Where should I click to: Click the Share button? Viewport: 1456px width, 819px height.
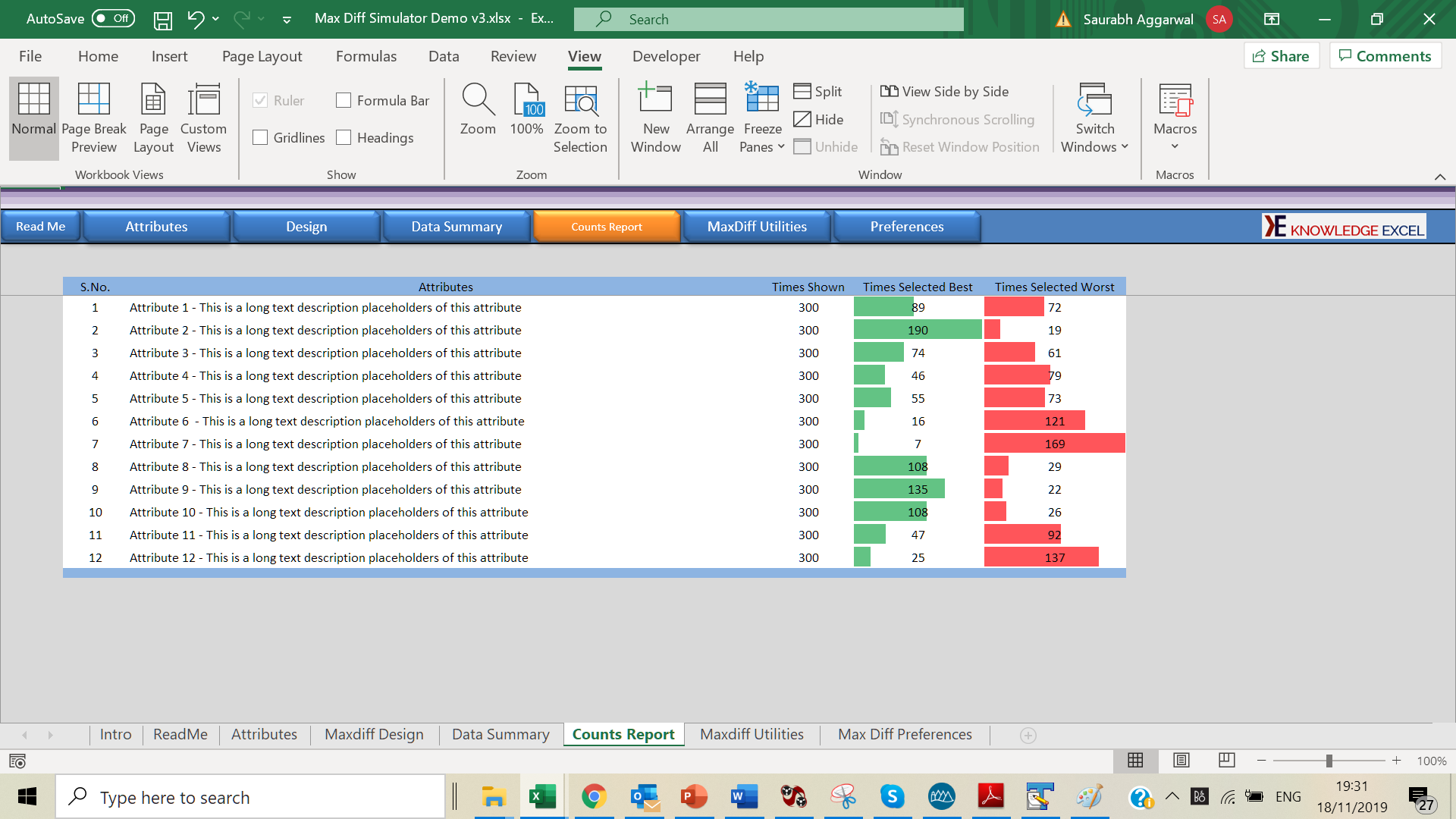(x=1281, y=56)
